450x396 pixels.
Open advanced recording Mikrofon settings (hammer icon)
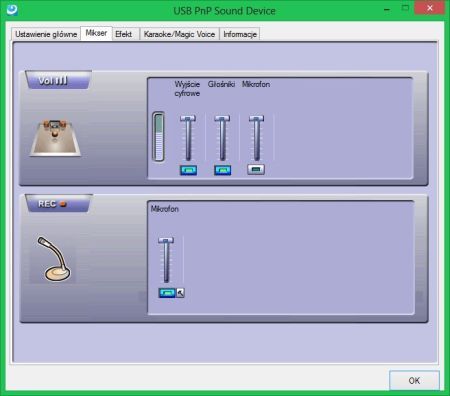(x=180, y=293)
